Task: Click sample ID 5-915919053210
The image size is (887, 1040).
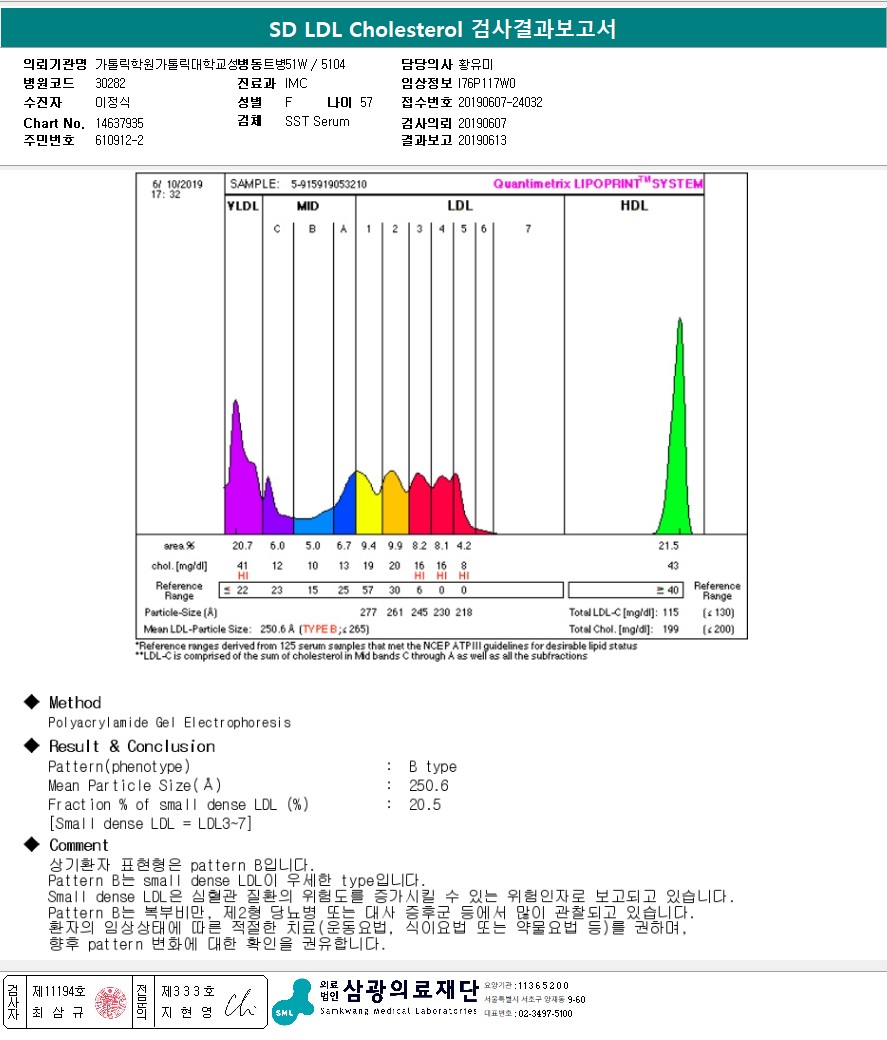Action: (x=328, y=184)
